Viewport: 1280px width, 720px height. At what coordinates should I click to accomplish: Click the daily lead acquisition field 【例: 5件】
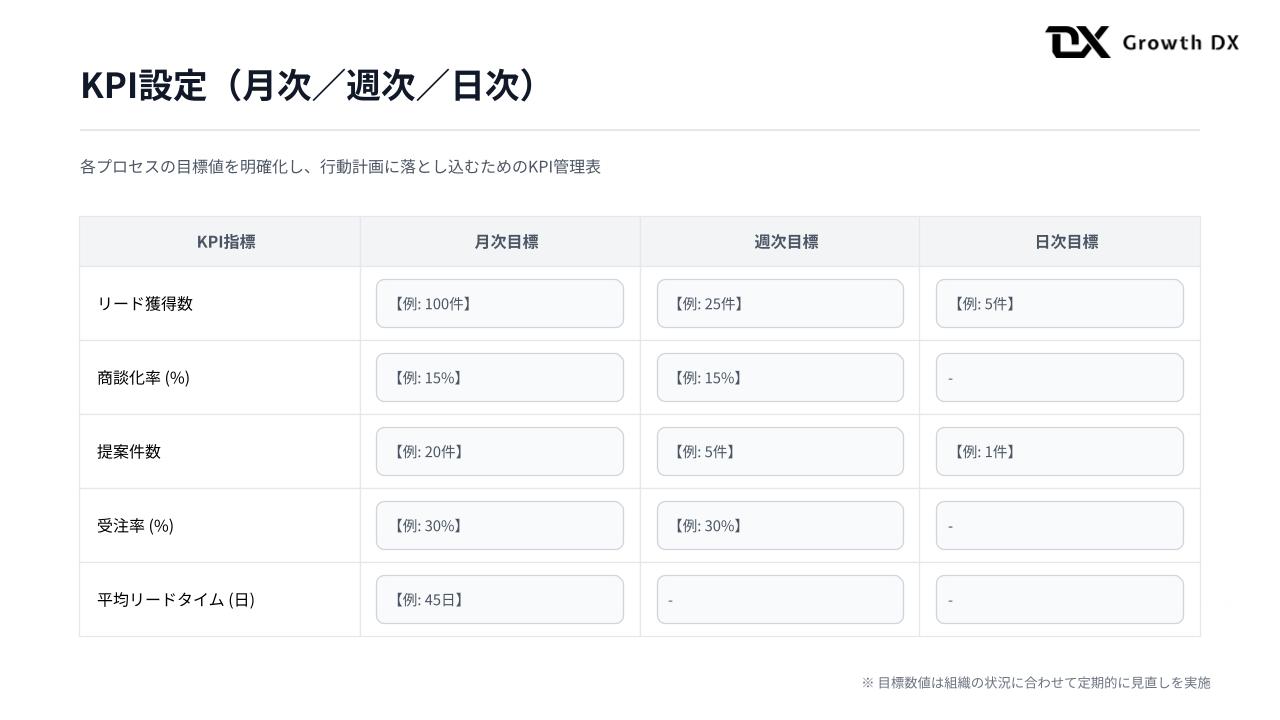pos(1059,304)
